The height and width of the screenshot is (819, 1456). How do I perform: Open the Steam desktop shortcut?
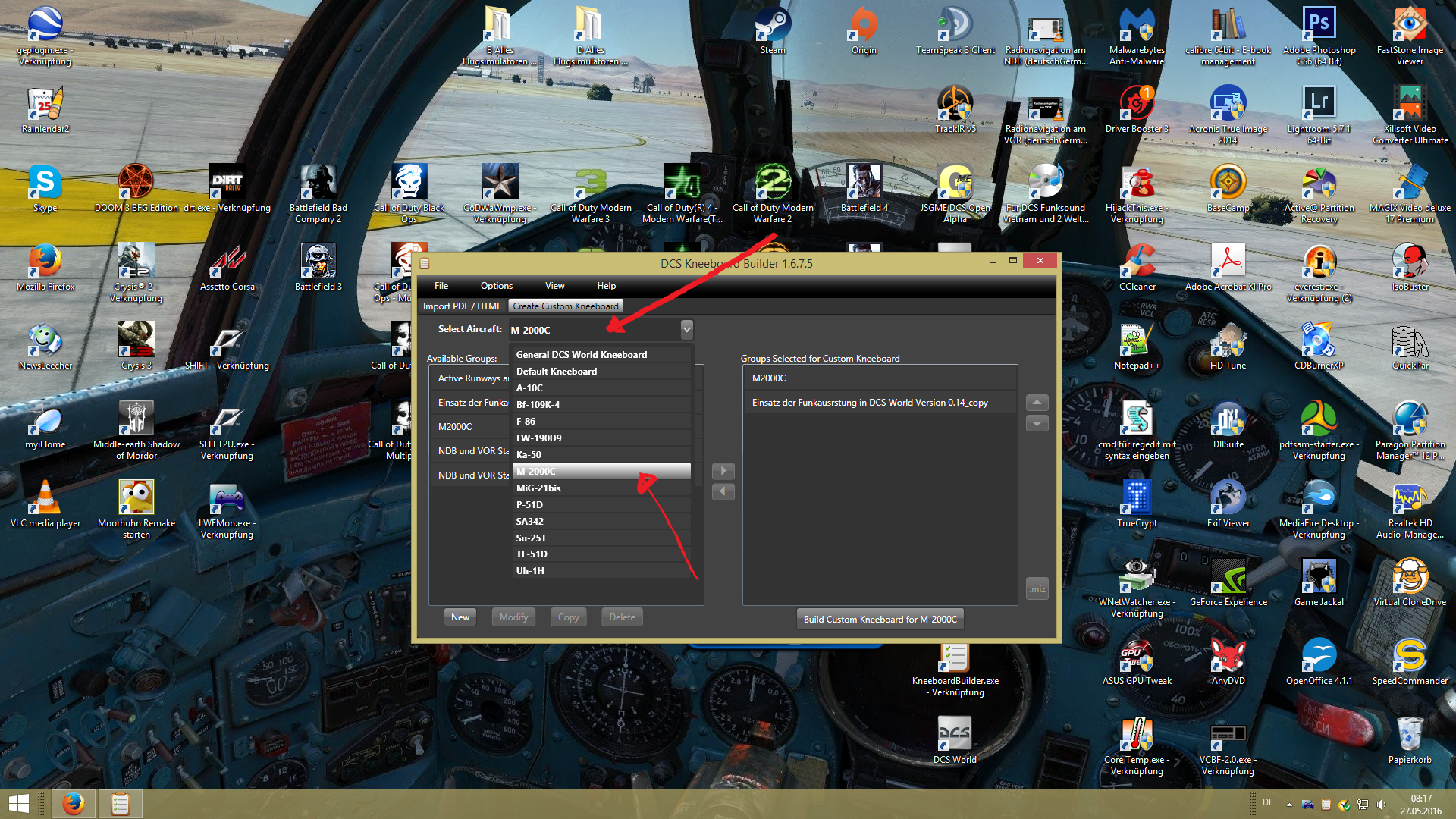click(x=773, y=30)
